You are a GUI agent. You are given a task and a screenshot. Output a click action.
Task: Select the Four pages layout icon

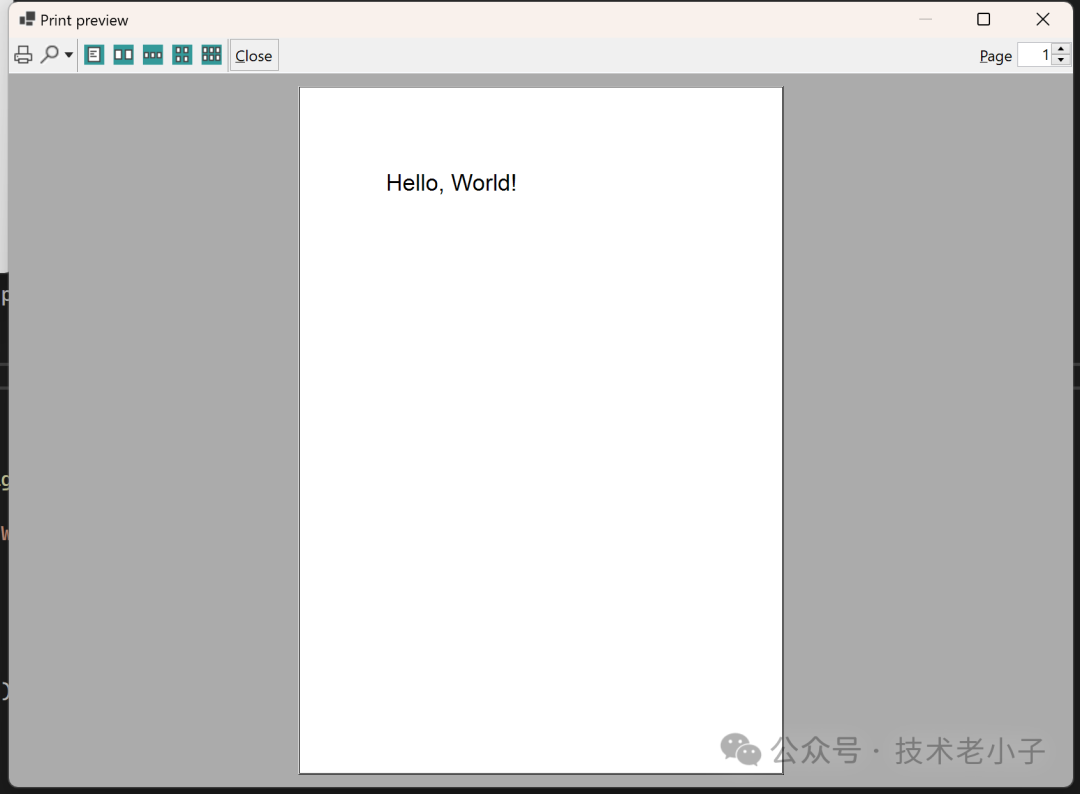(182, 55)
